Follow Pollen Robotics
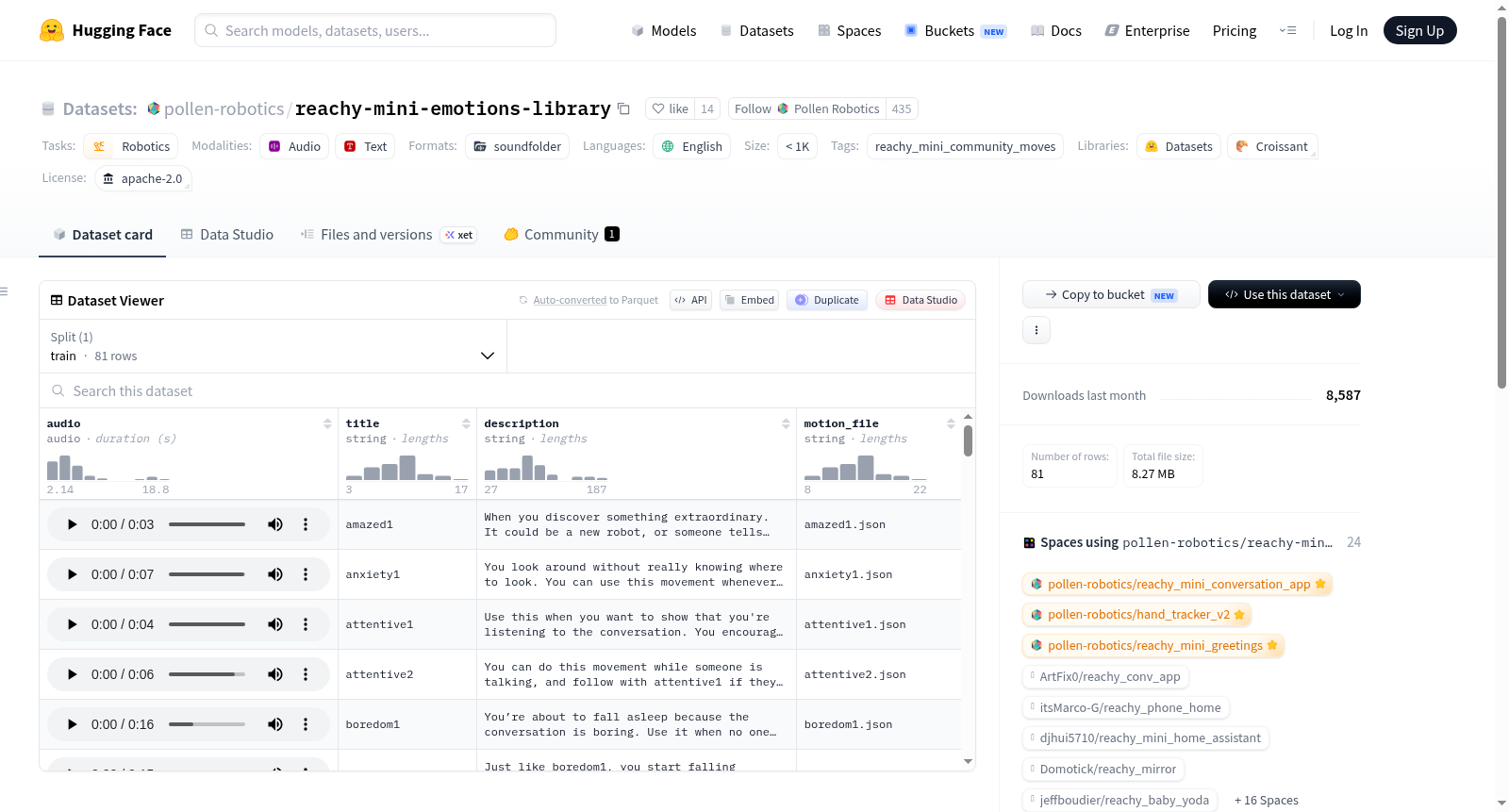This screenshot has width=1509, height=812. [808, 108]
